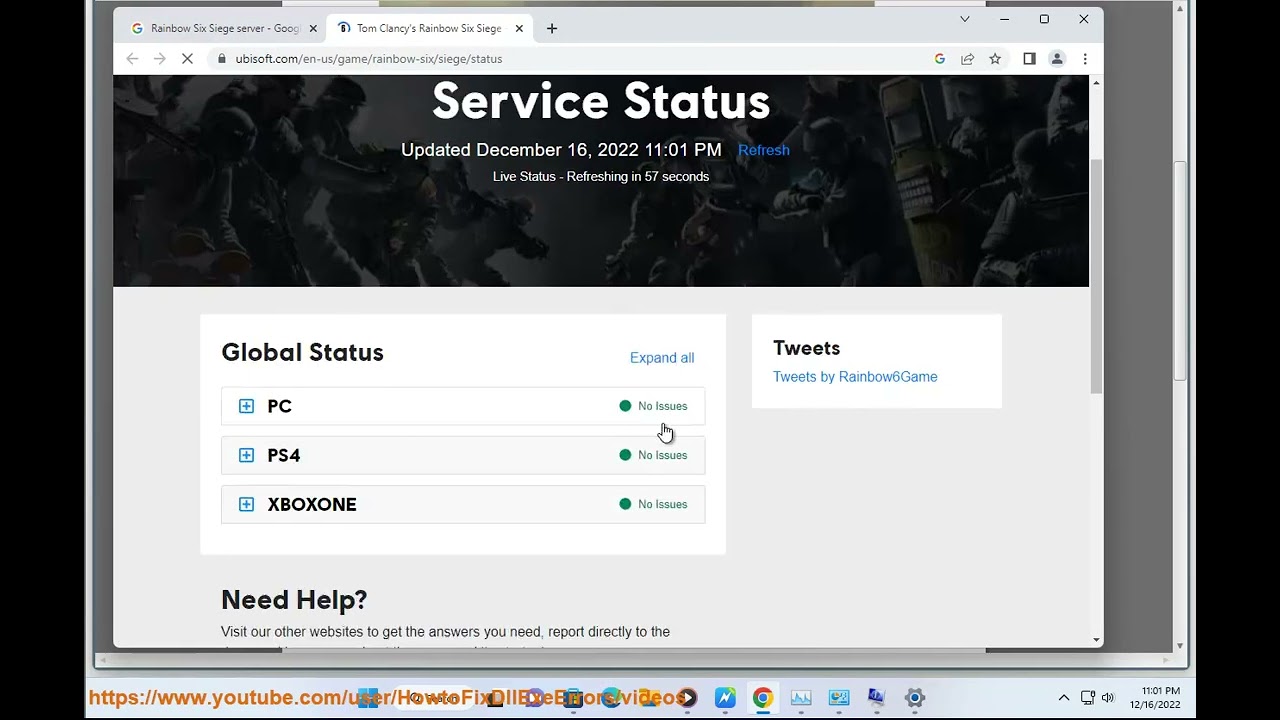Open the Chrome profile menu

click(x=1057, y=59)
